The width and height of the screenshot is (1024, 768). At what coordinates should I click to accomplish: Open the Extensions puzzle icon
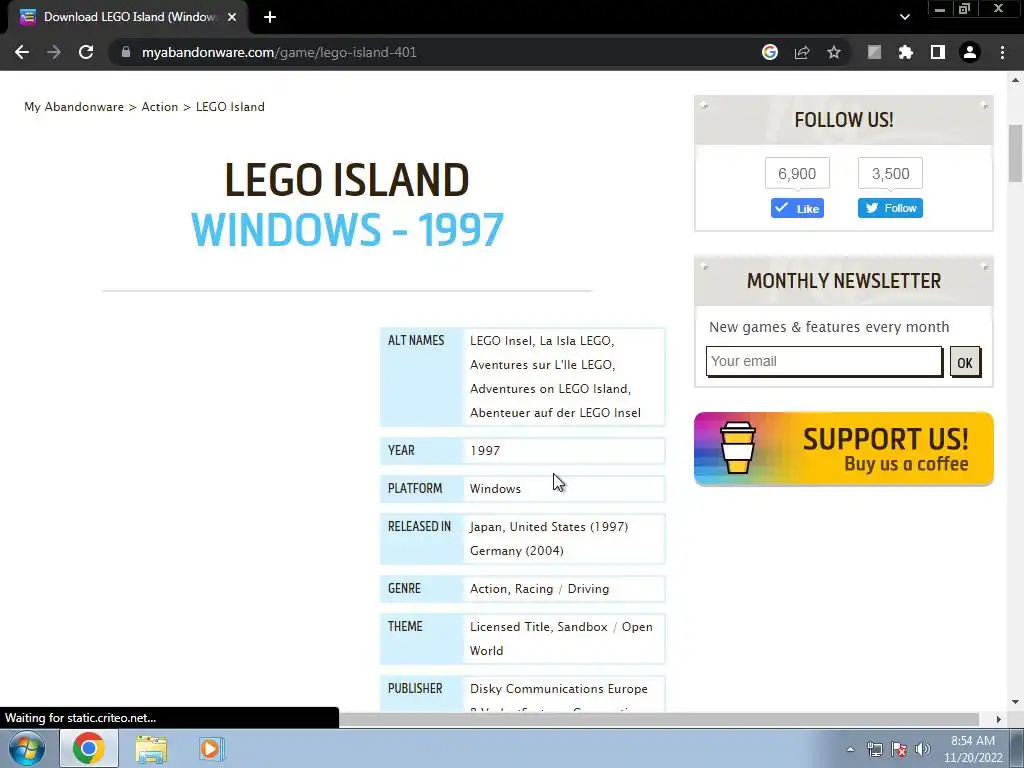[906, 52]
